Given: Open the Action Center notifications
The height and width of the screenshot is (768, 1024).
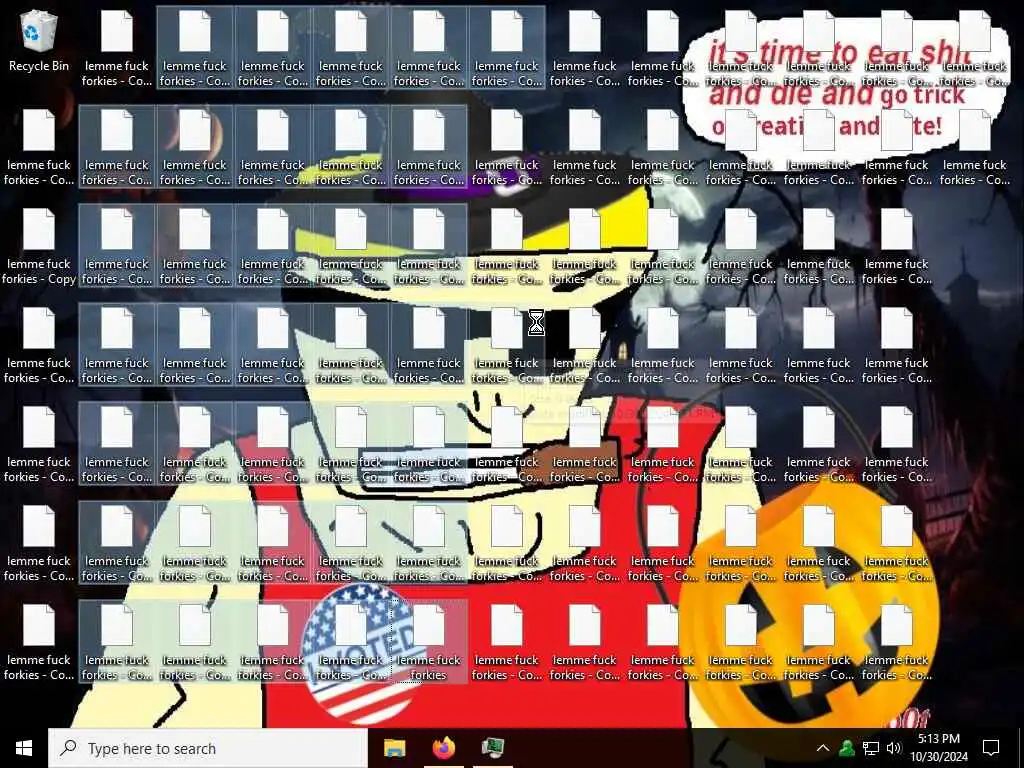Looking at the screenshot, I should coord(991,748).
